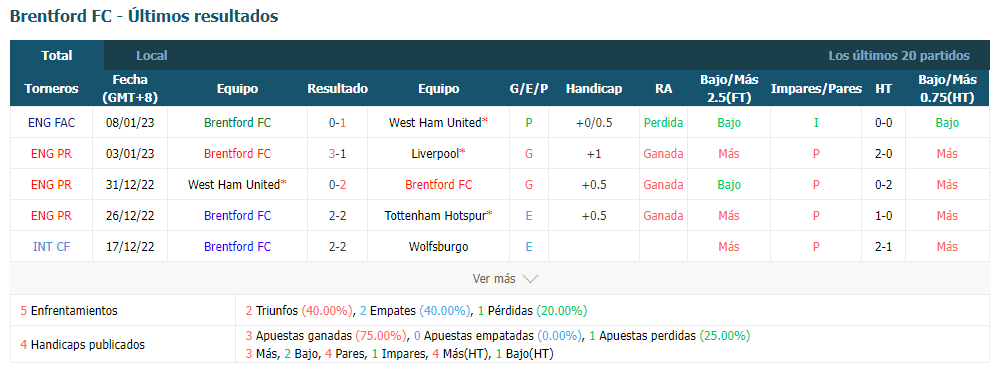This screenshot has height=372, width=1000.
Task: Click the Handicap column header
Action: [x=594, y=89]
